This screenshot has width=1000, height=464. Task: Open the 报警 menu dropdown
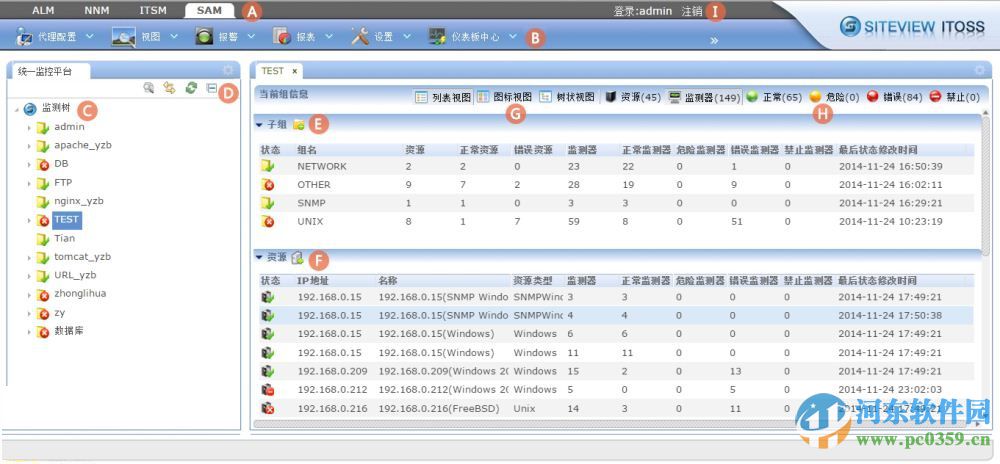251,37
